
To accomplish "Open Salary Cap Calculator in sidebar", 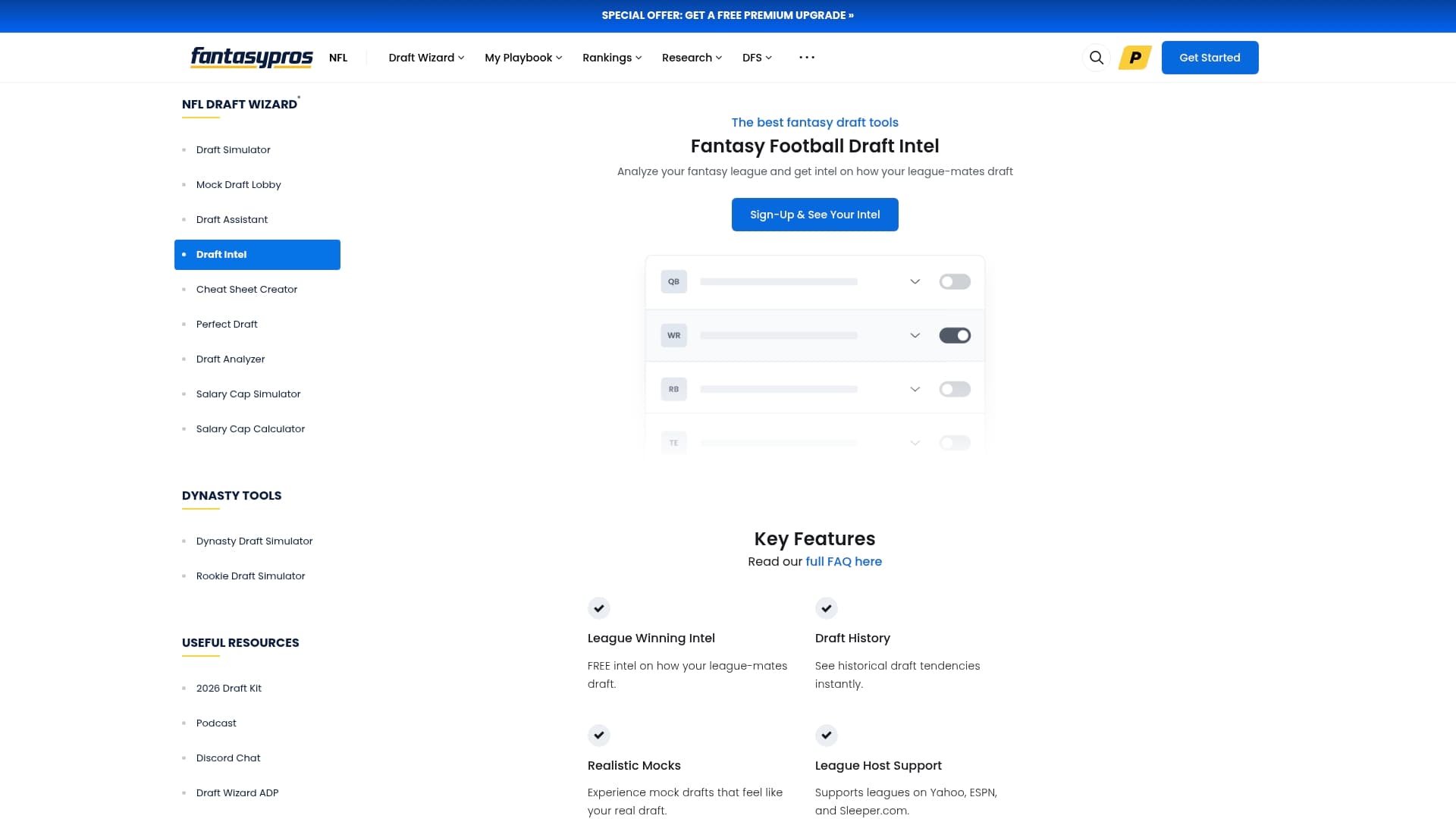I will tap(250, 429).
